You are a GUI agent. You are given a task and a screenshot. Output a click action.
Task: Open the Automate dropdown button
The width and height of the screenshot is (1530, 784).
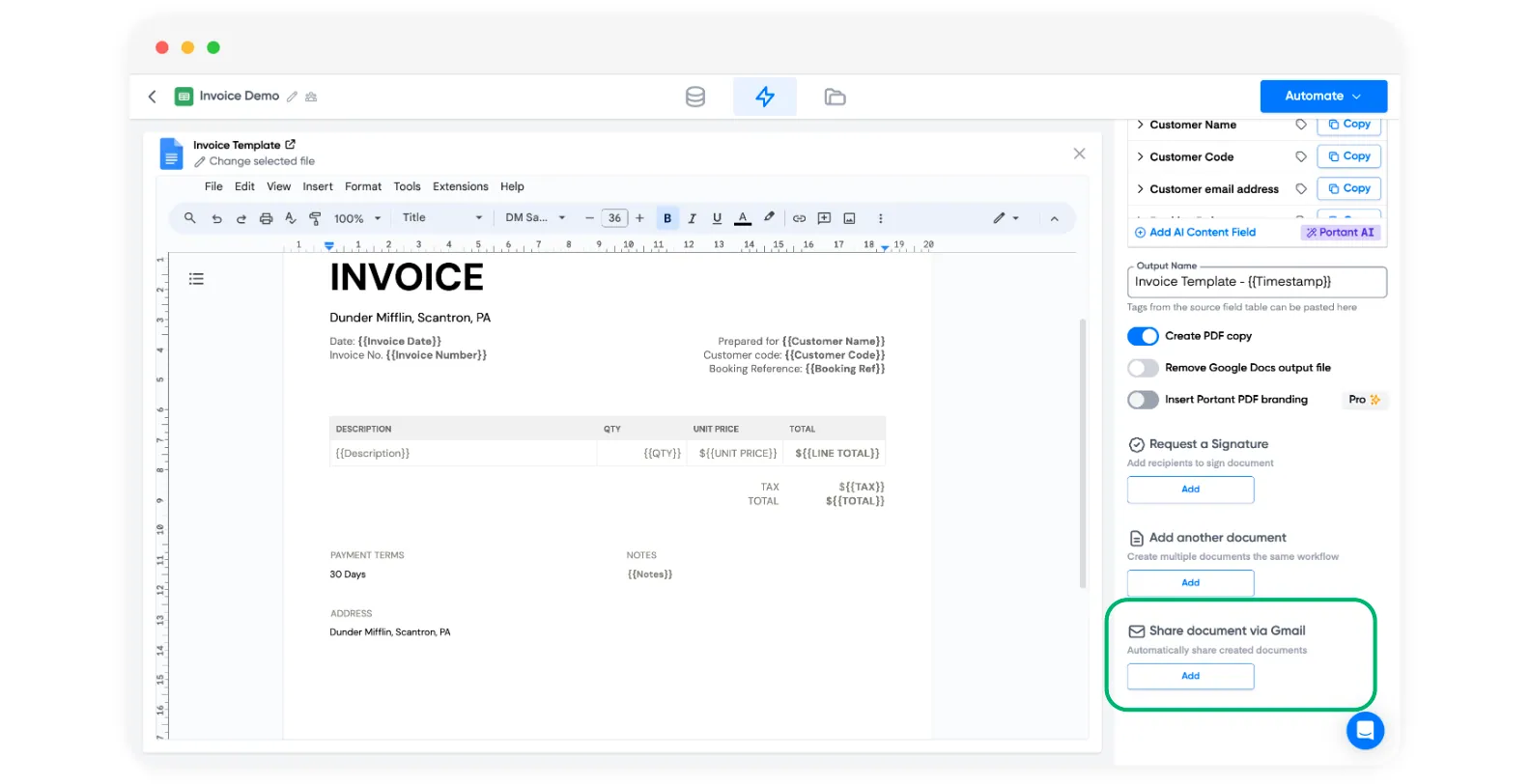point(1323,97)
